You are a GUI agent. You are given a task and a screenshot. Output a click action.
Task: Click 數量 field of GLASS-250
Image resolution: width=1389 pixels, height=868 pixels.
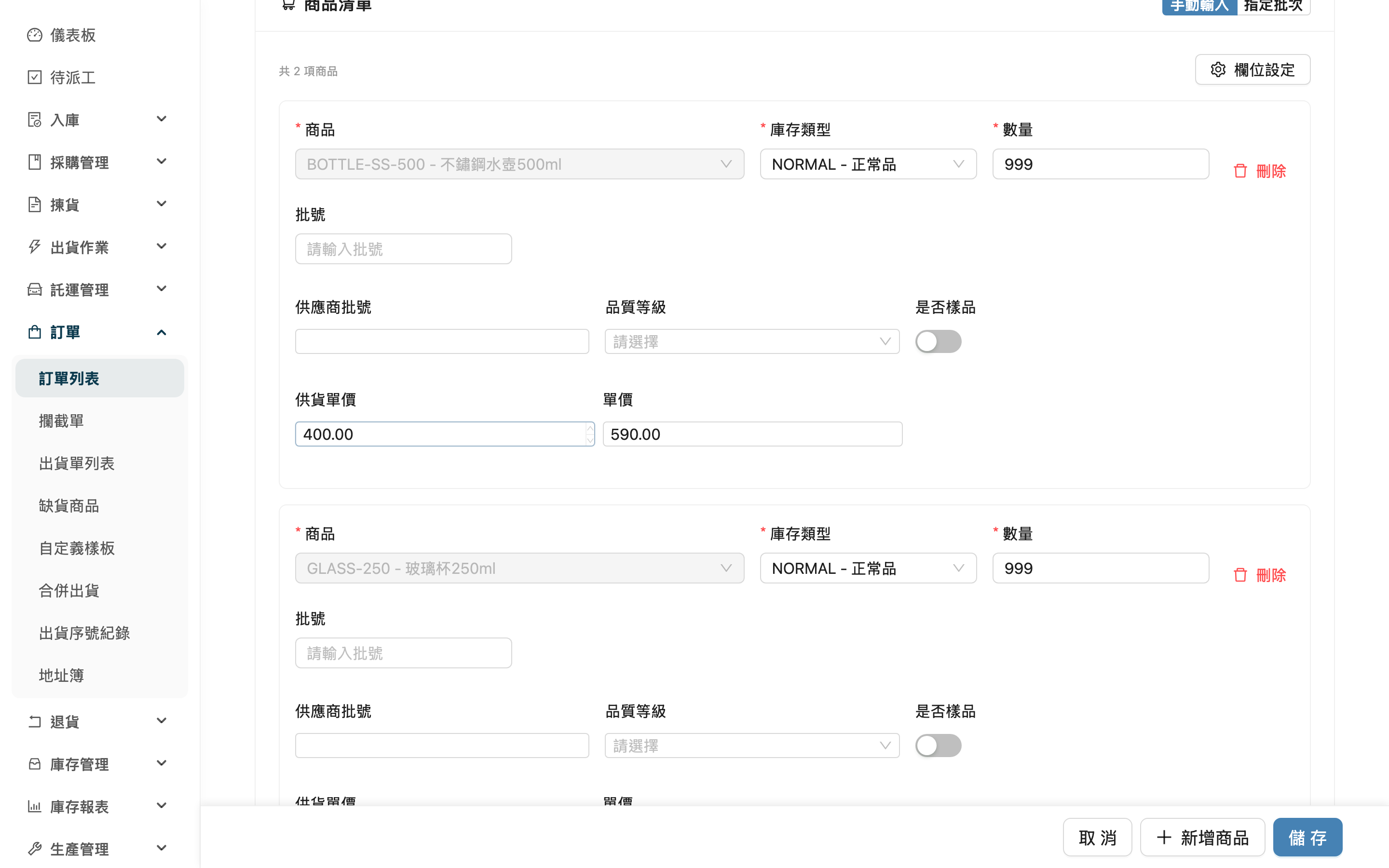1100,569
